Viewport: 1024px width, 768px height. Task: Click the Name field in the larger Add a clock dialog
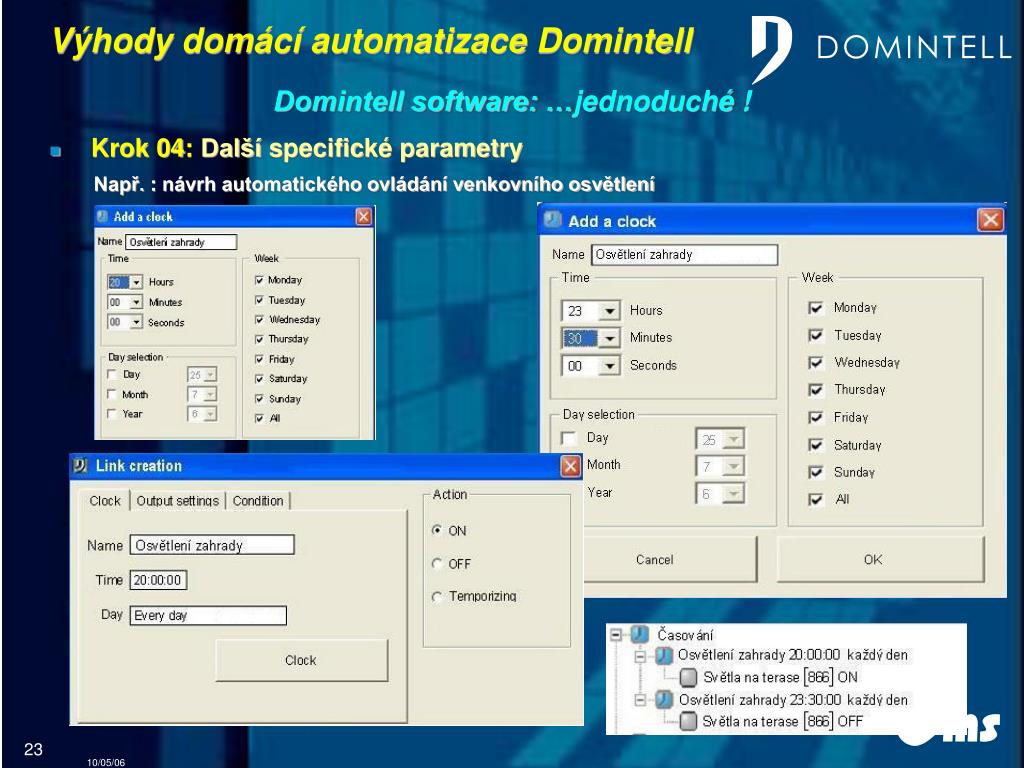(x=684, y=255)
